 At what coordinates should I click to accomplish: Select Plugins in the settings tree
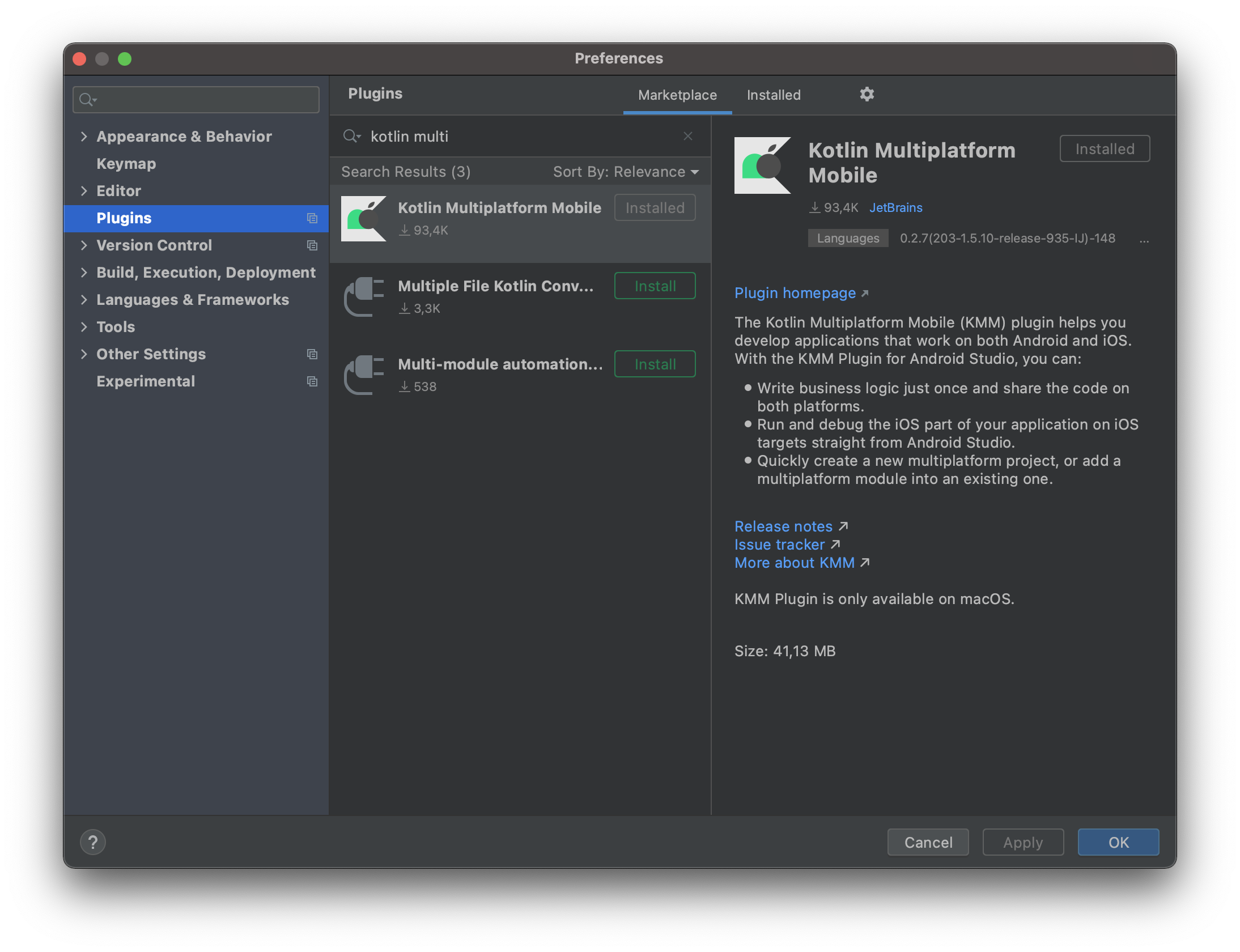click(196, 218)
